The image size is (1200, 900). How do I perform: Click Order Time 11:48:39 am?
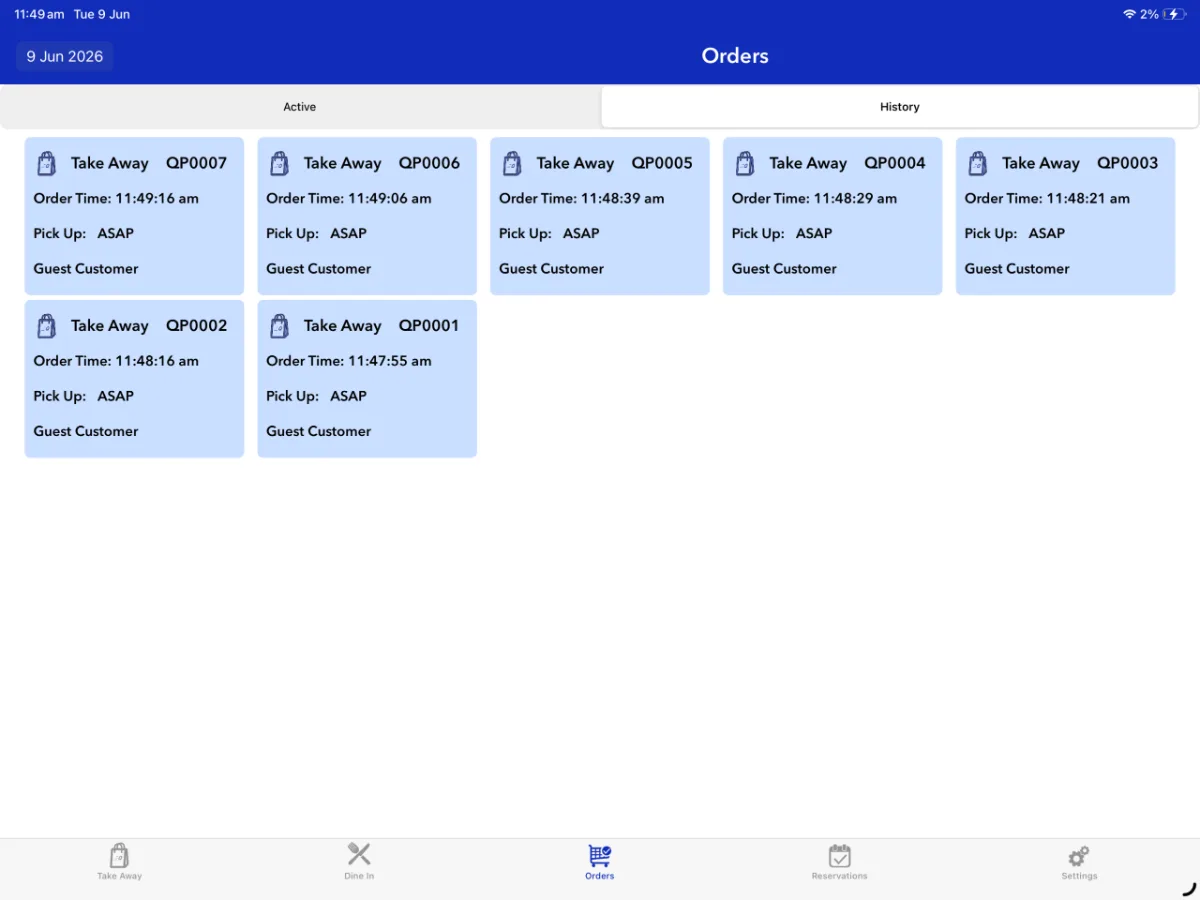click(x=582, y=198)
